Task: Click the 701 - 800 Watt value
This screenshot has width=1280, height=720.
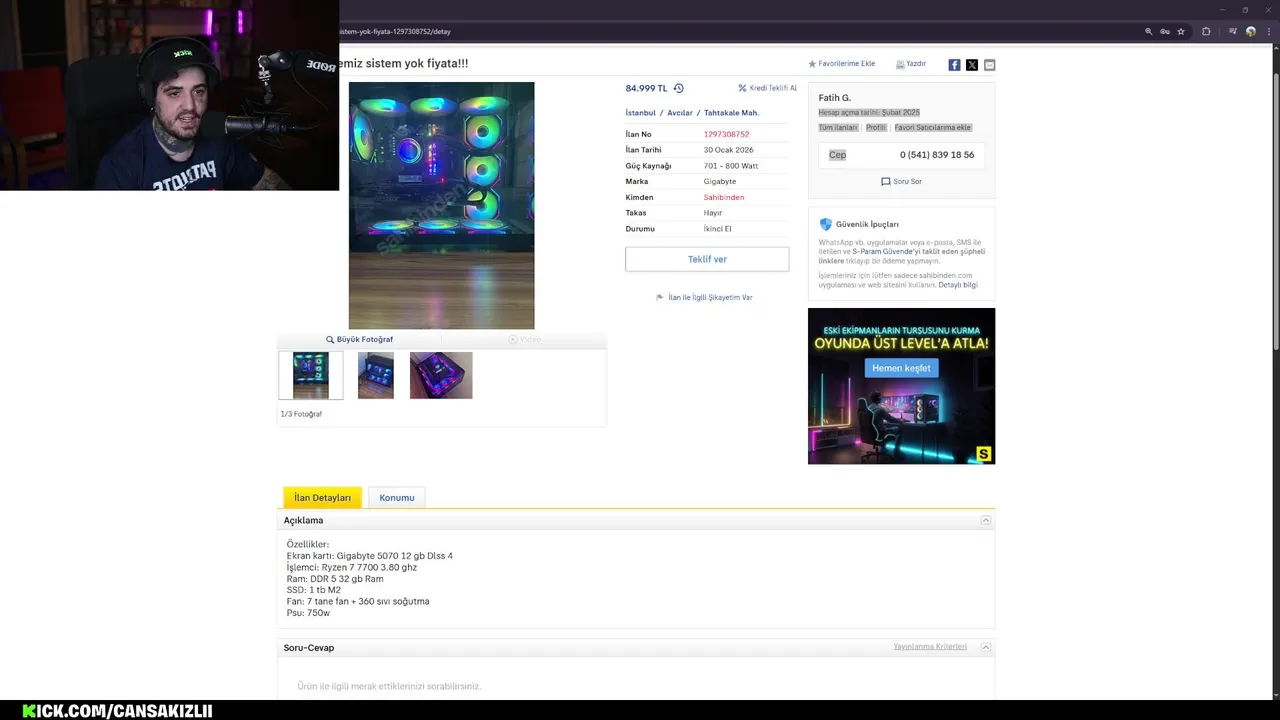Action: point(731,166)
